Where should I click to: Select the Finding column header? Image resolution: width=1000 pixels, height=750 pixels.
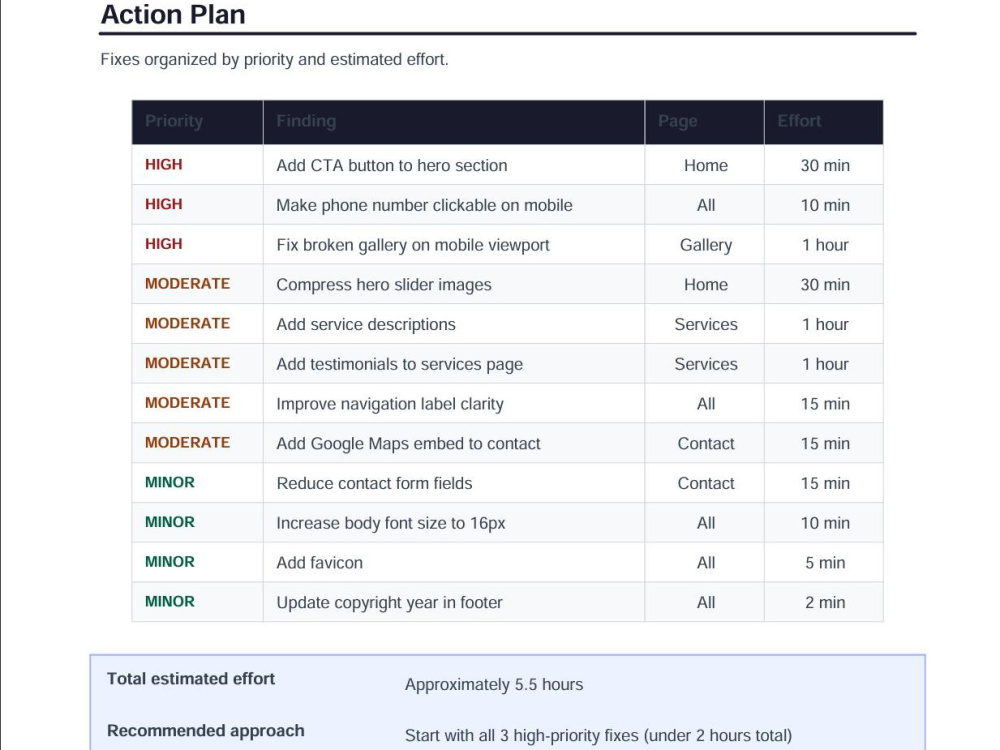(x=305, y=121)
